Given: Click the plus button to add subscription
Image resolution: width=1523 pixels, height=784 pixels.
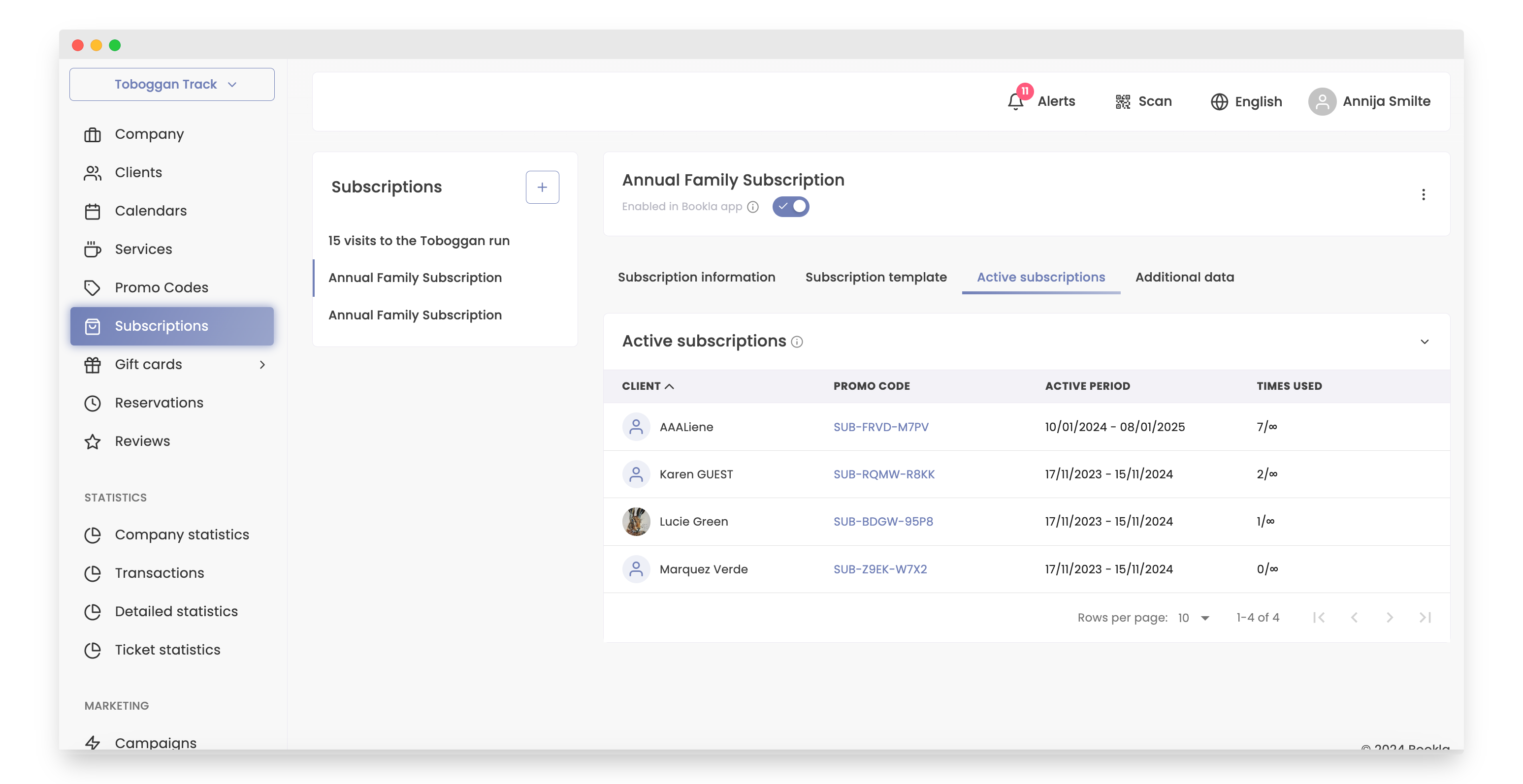Looking at the screenshot, I should coord(542,188).
